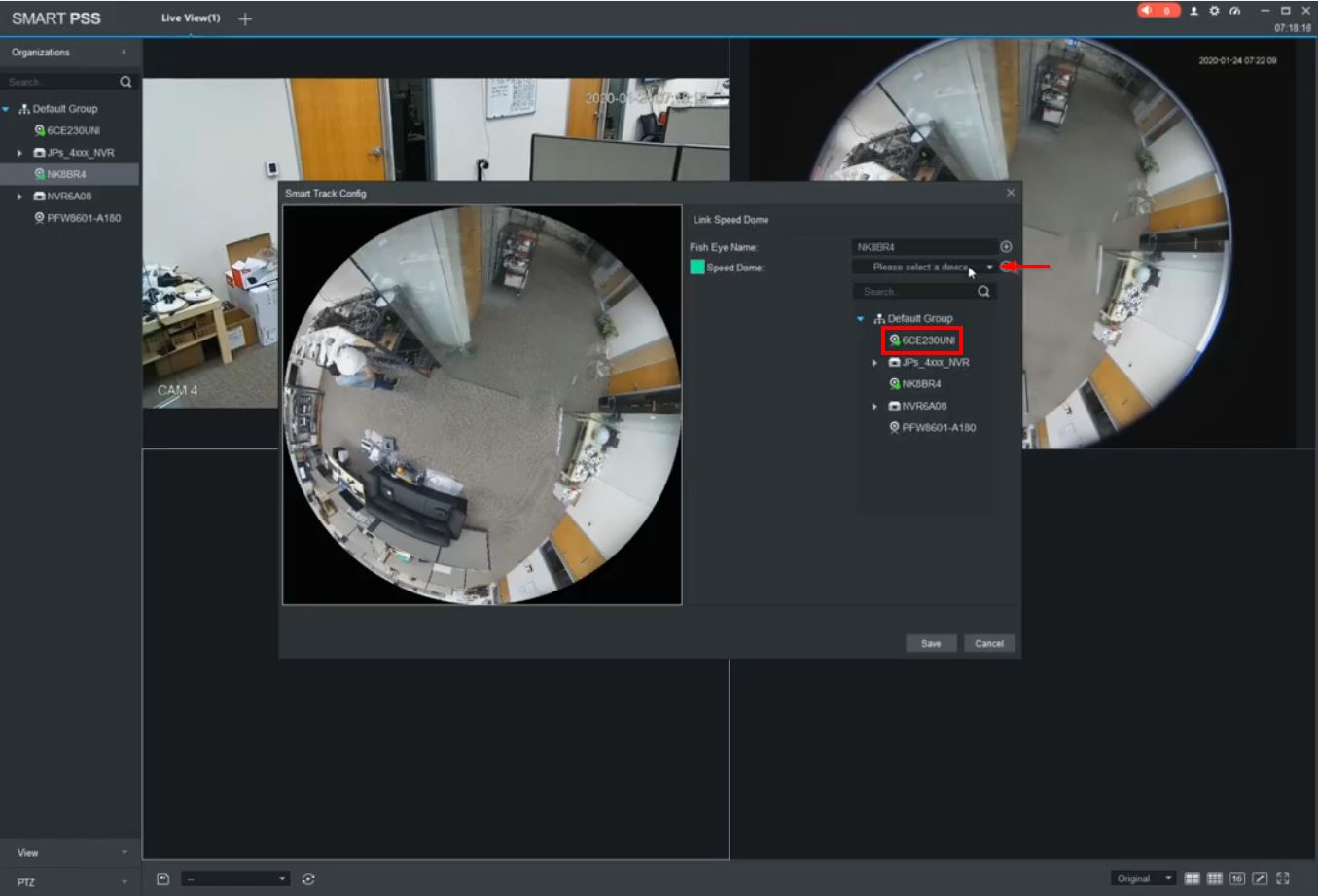
Task: Click the green Speed Dome color swatch
Action: pyautogui.click(x=696, y=267)
